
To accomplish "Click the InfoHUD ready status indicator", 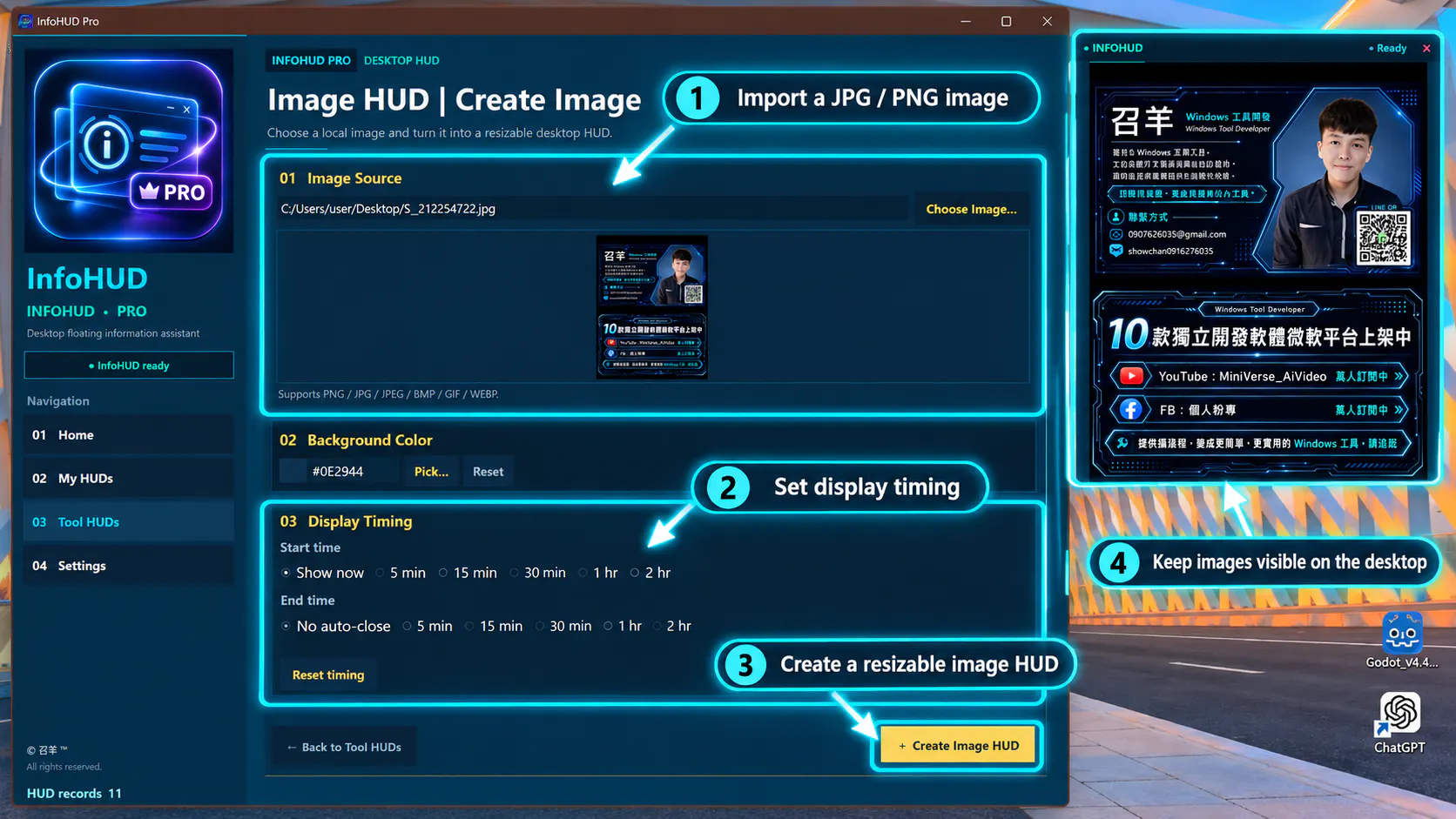I will pos(129,366).
